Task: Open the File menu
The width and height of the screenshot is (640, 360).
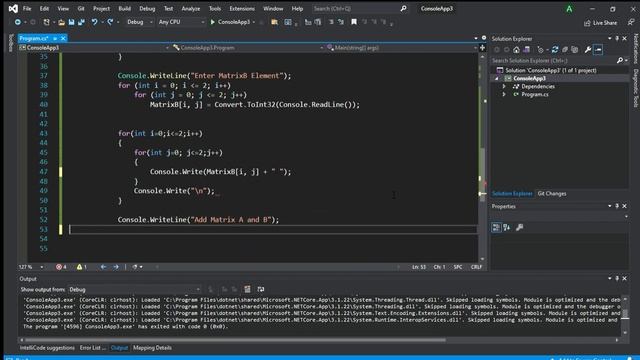Action: click(27, 8)
